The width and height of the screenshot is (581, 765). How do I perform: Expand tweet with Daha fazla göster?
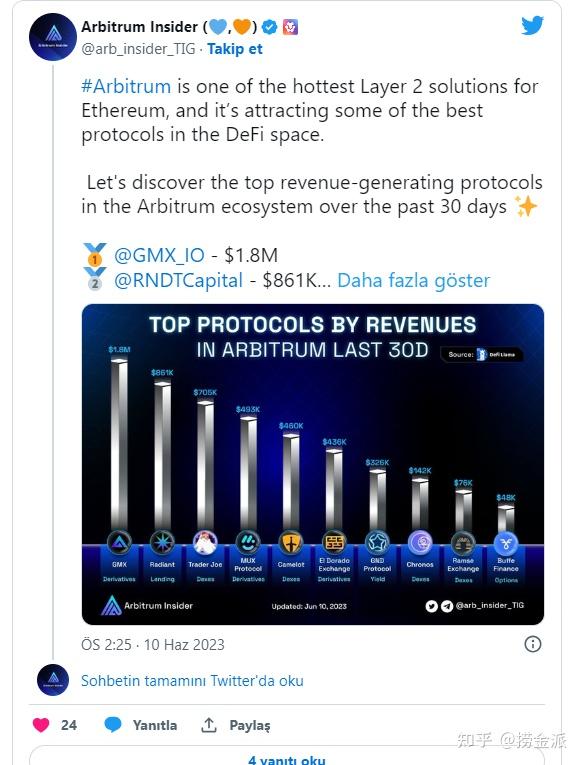coord(413,281)
